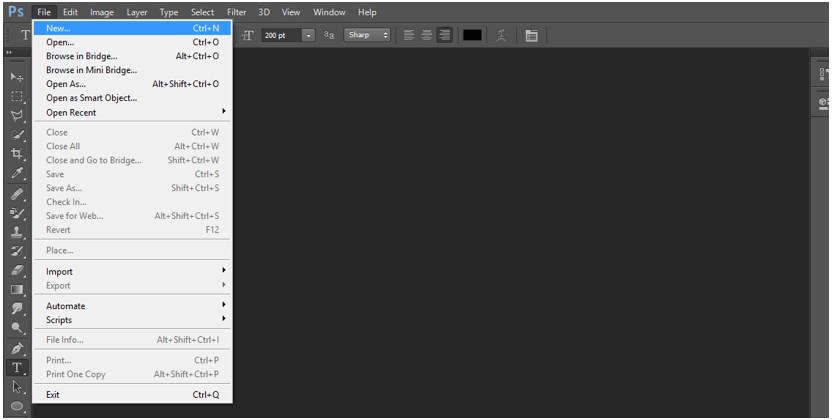
Task: Open the Filter menu
Action: click(x=237, y=12)
